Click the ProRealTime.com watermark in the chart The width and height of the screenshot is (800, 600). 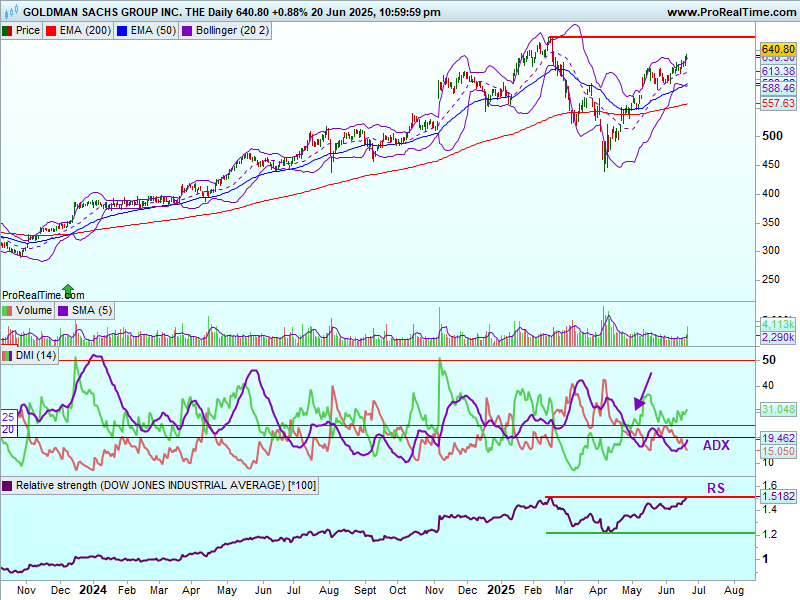click(x=37, y=295)
